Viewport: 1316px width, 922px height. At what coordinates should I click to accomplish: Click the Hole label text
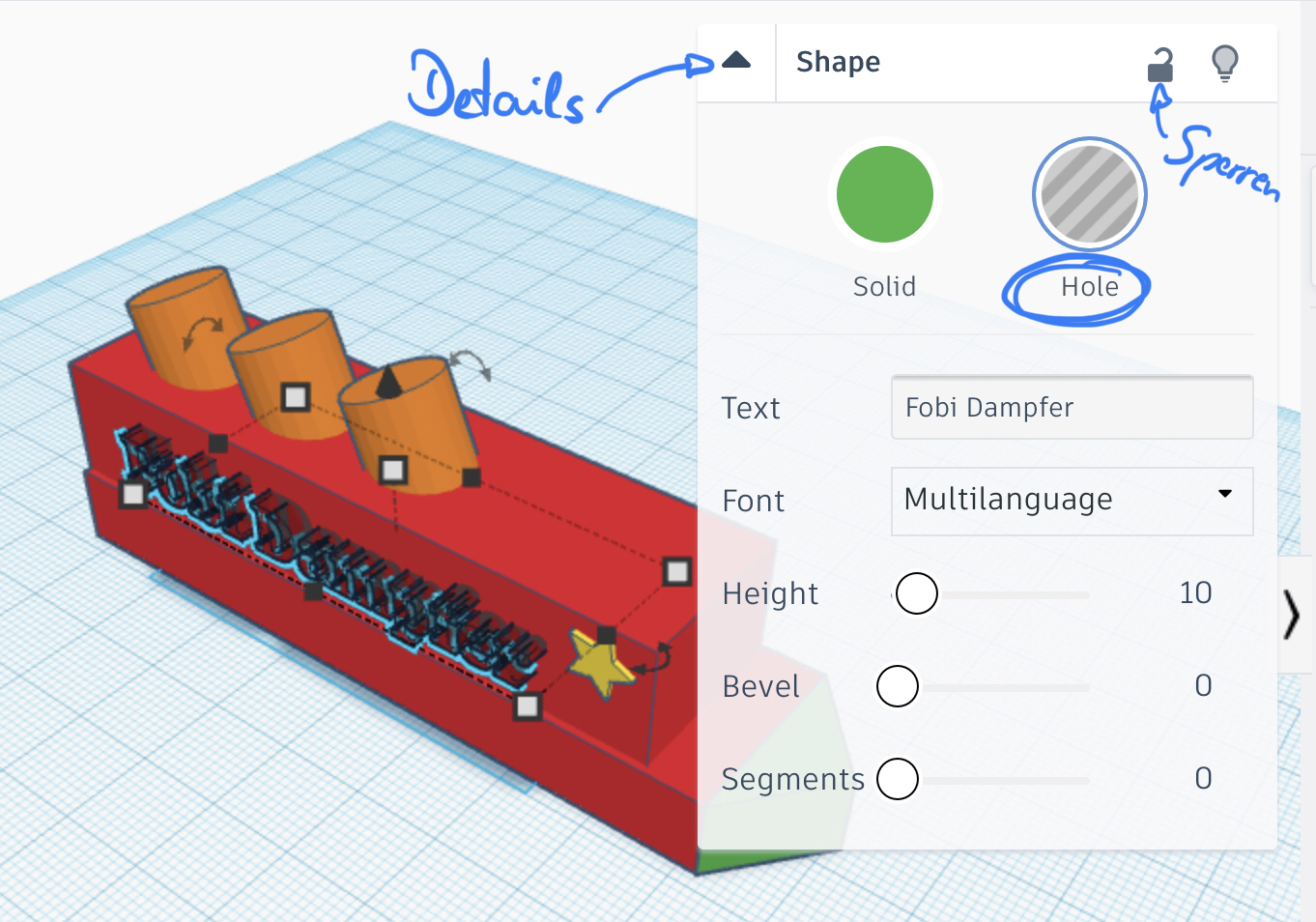1089,287
